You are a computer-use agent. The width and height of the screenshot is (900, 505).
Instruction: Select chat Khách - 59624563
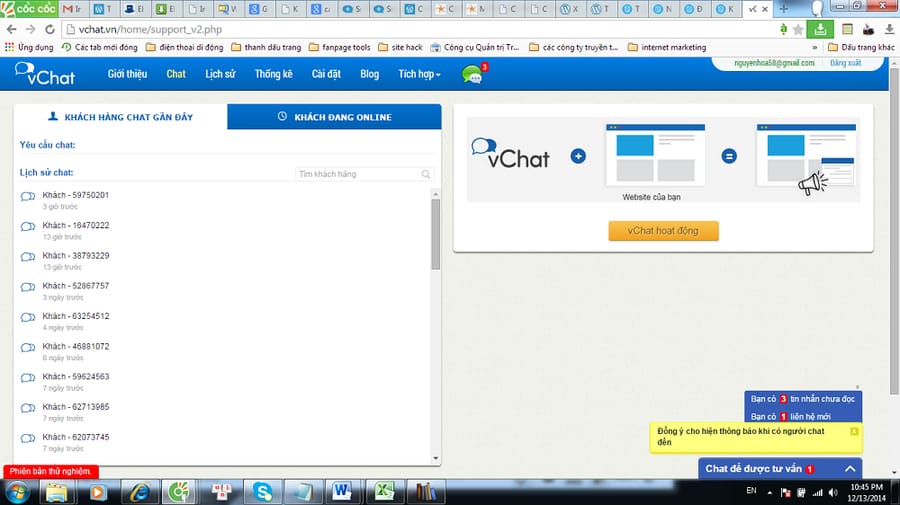[76, 376]
